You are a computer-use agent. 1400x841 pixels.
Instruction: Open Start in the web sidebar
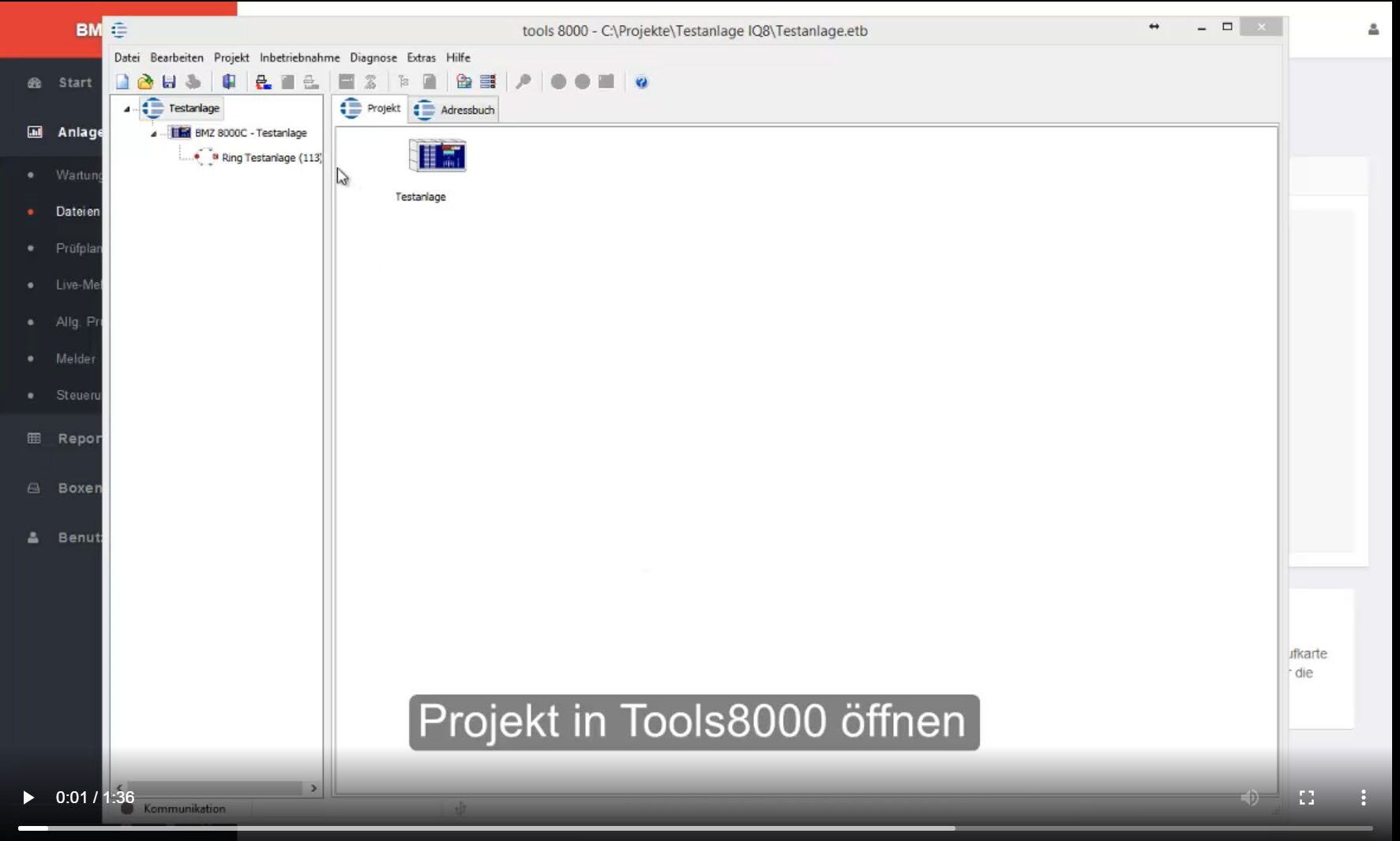[75, 82]
